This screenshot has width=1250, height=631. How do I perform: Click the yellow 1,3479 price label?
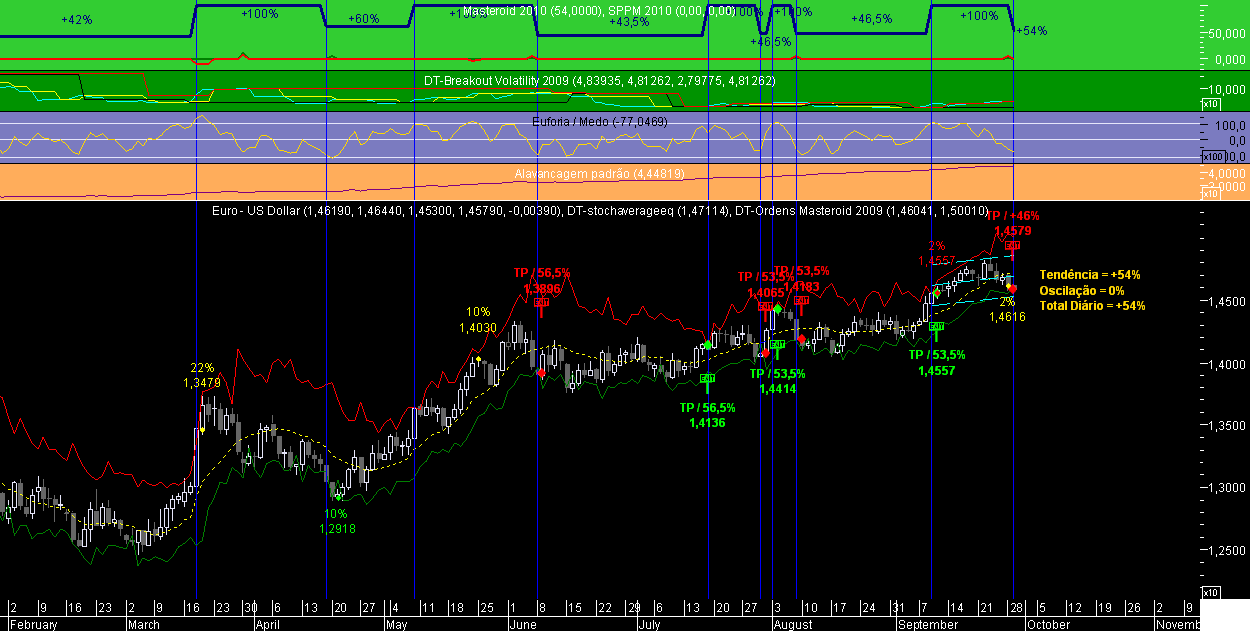(x=202, y=383)
